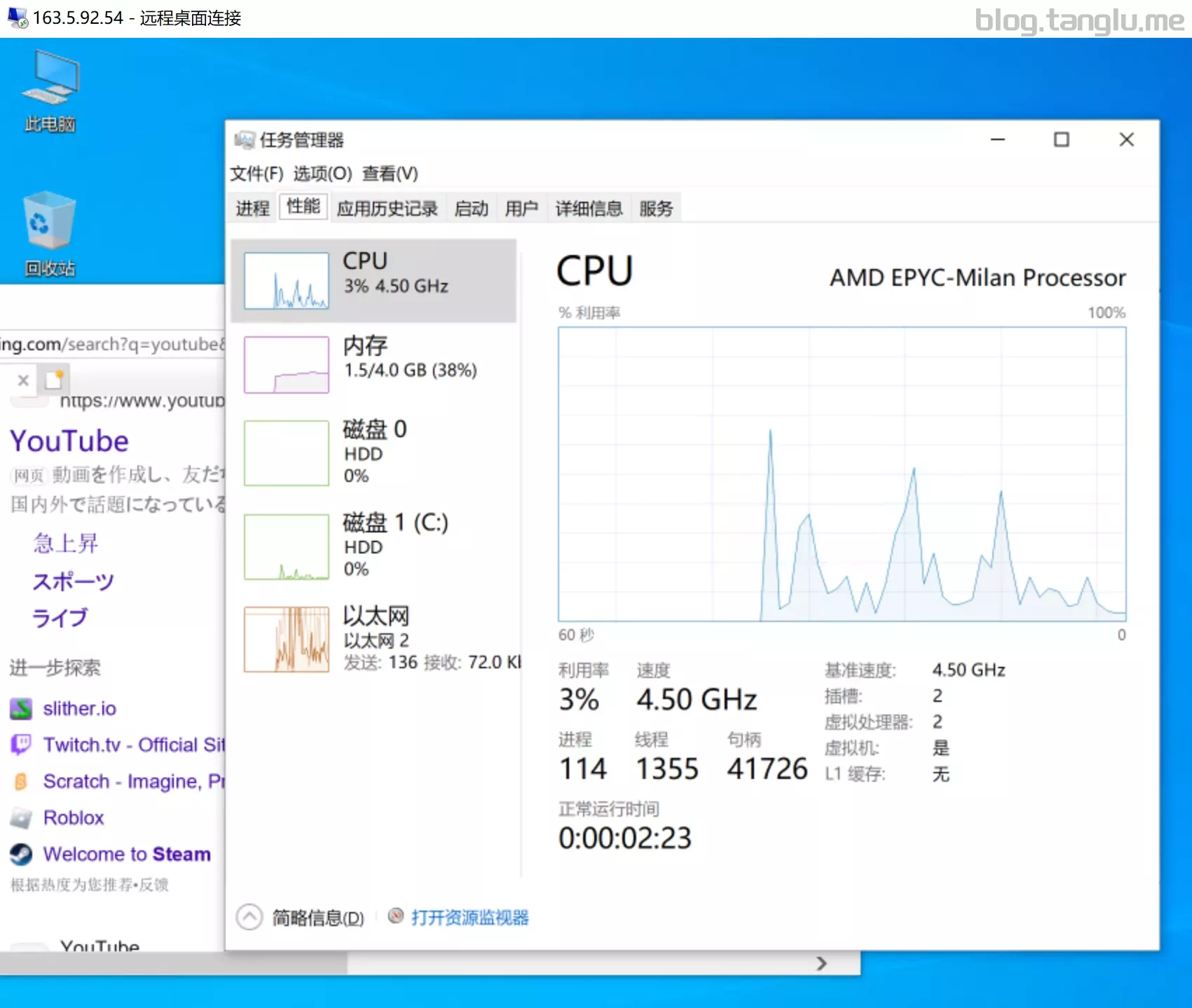This screenshot has width=1192, height=1008.
Task: Click the horizontal scrollbar right arrow
Action: [x=822, y=964]
